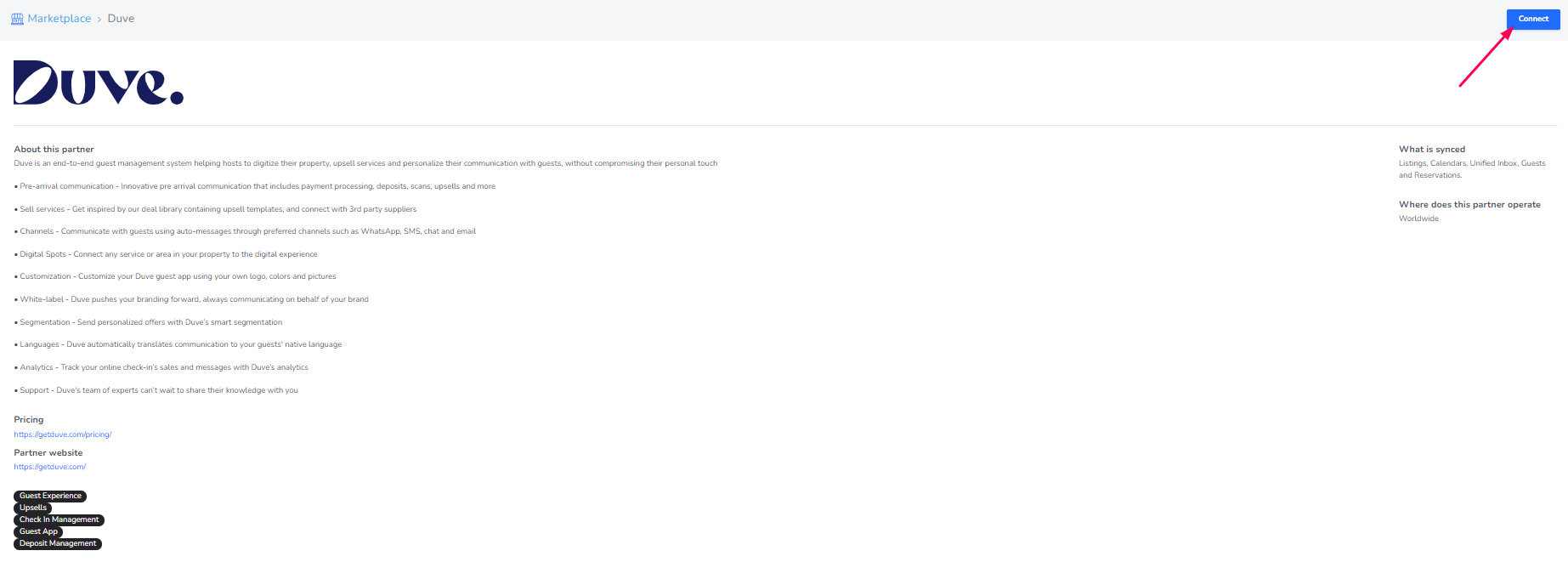Visit the getduve.com partner website link

coord(50,467)
